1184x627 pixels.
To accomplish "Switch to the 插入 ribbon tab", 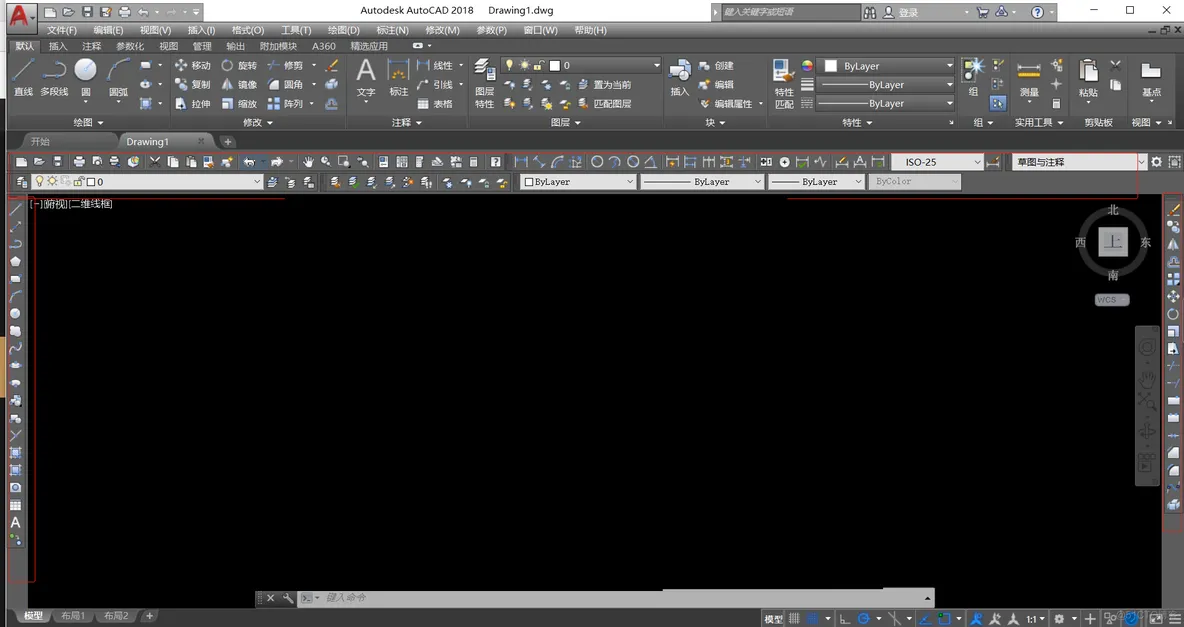I will [58, 46].
